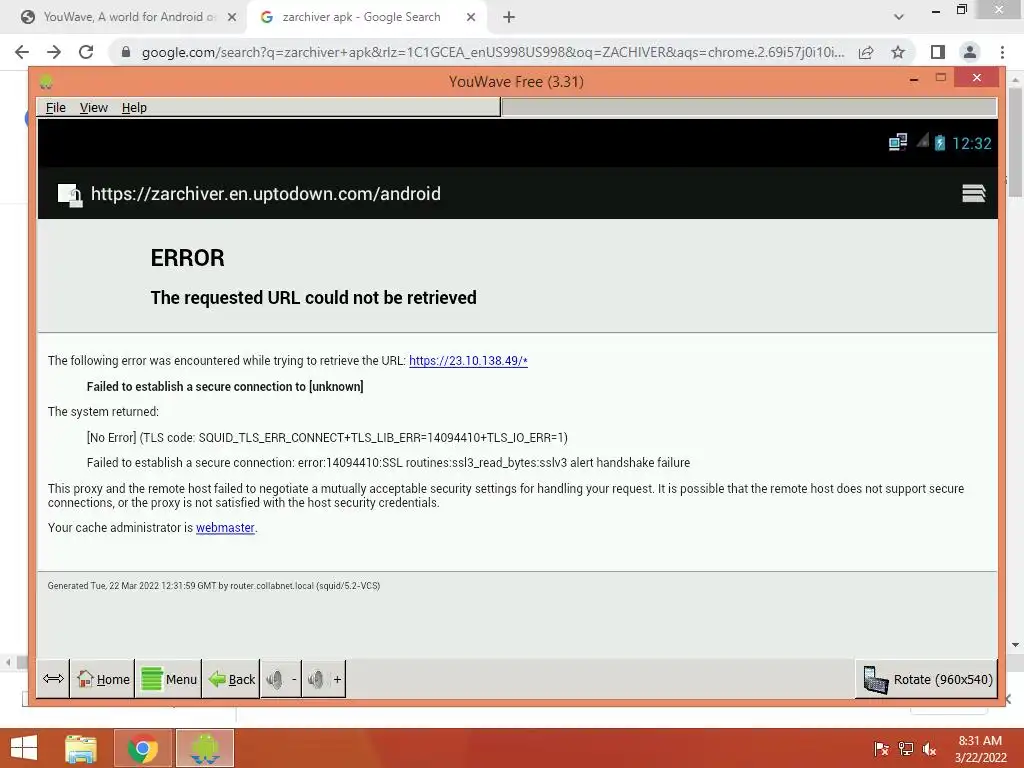Open the Chrome tab search dropdown
This screenshot has height=768, width=1024.
(899, 18)
